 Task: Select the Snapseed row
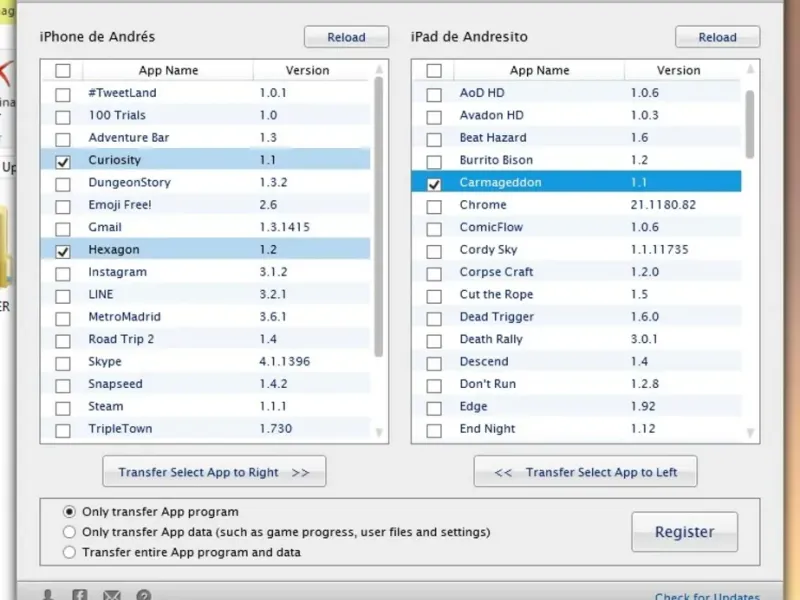pyautogui.click(x=206, y=384)
